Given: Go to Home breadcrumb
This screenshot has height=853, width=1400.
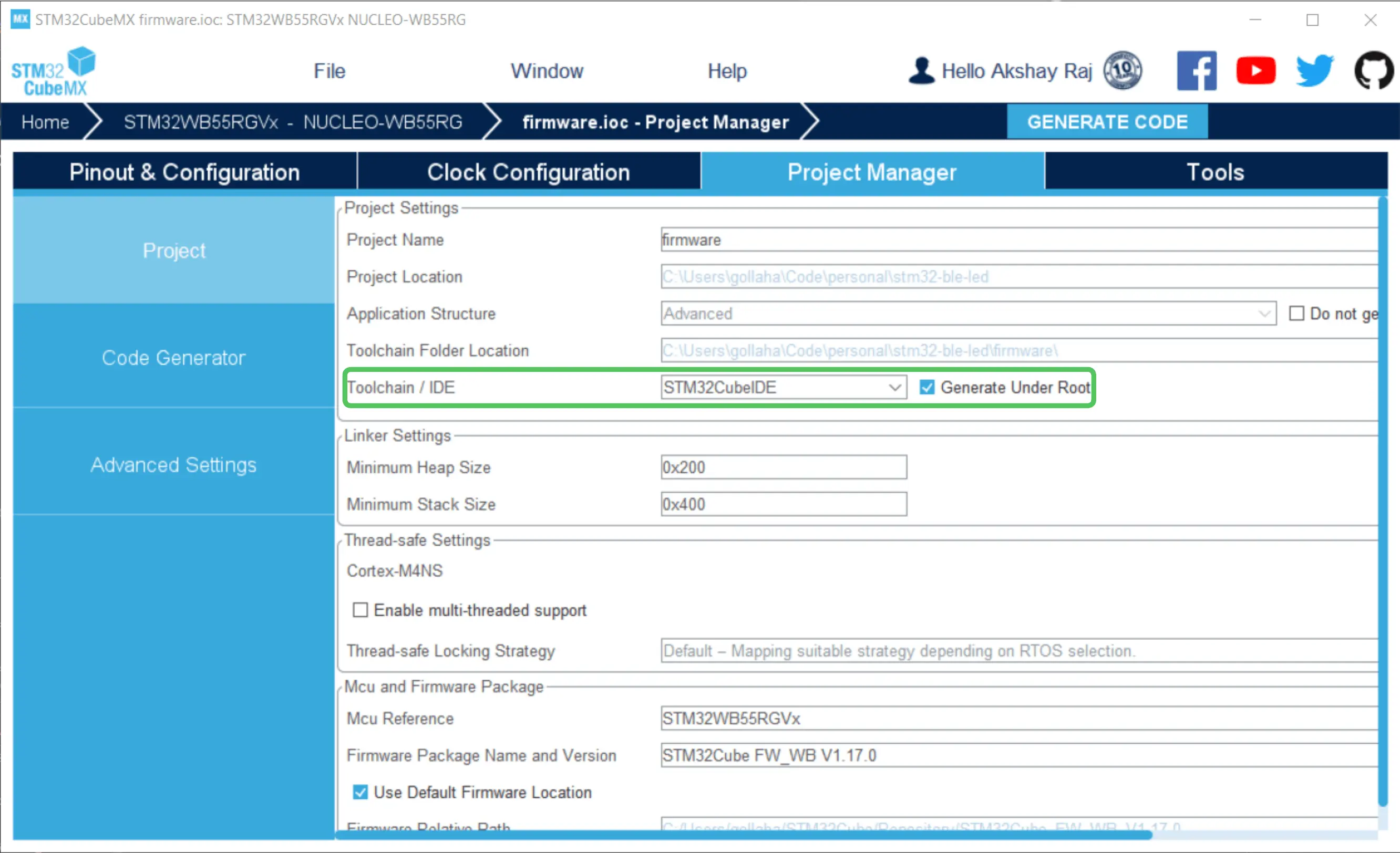Looking at the screenshot, I should [x=45, y=121].
